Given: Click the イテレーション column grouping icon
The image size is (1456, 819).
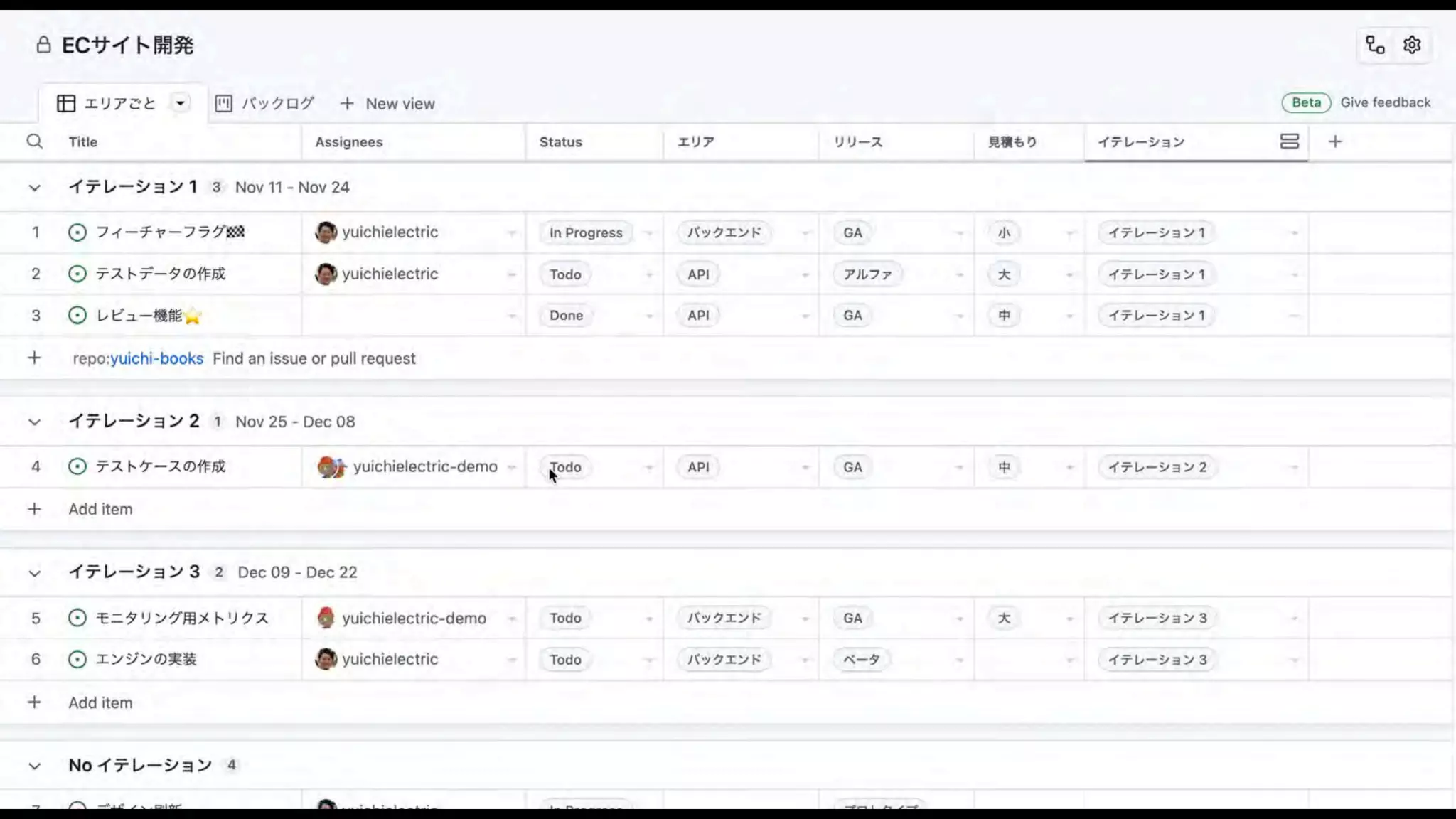Looking at the screenshot, I should (1289, 141).
